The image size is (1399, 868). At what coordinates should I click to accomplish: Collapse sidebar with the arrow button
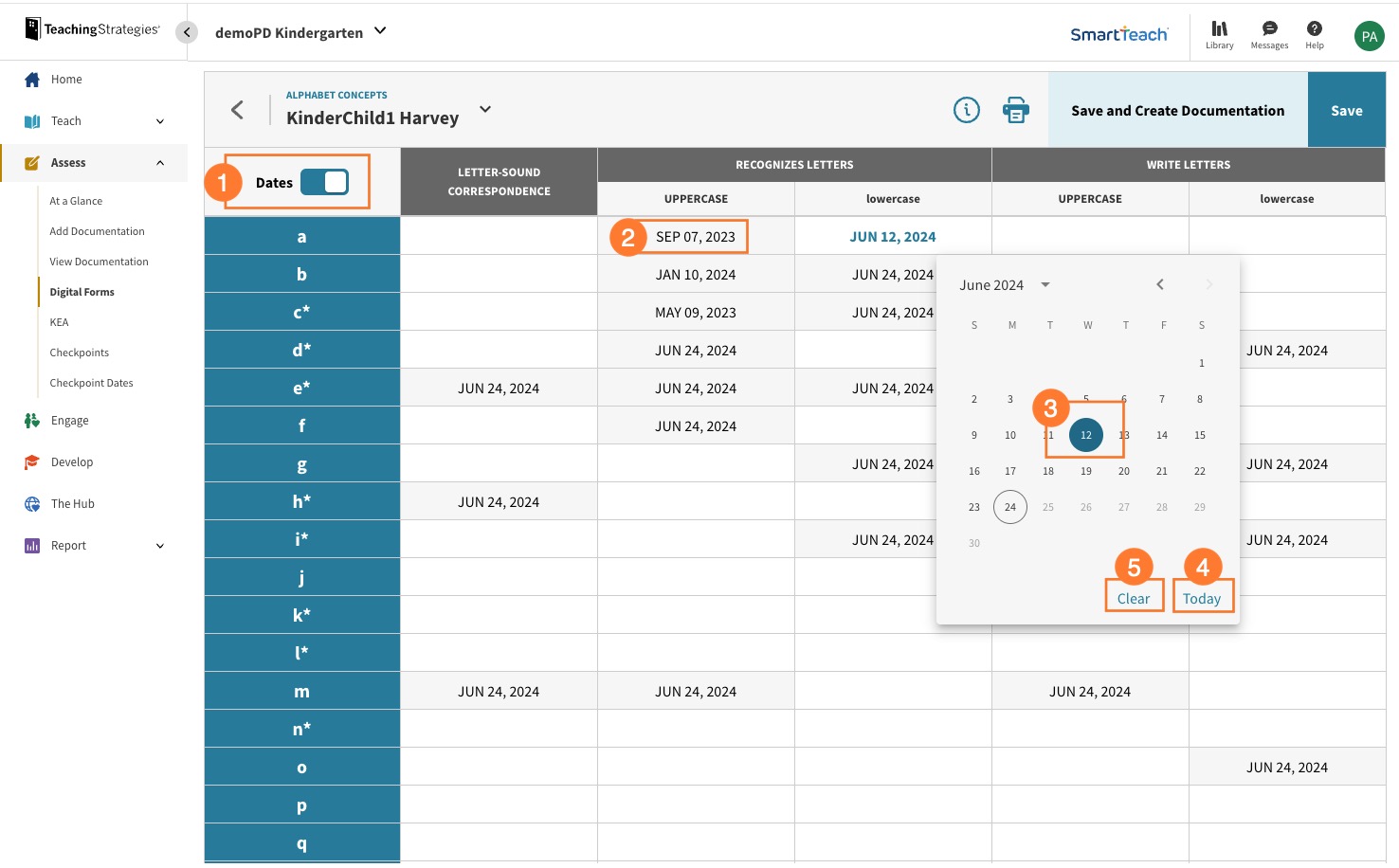click(x=187, y=32)
